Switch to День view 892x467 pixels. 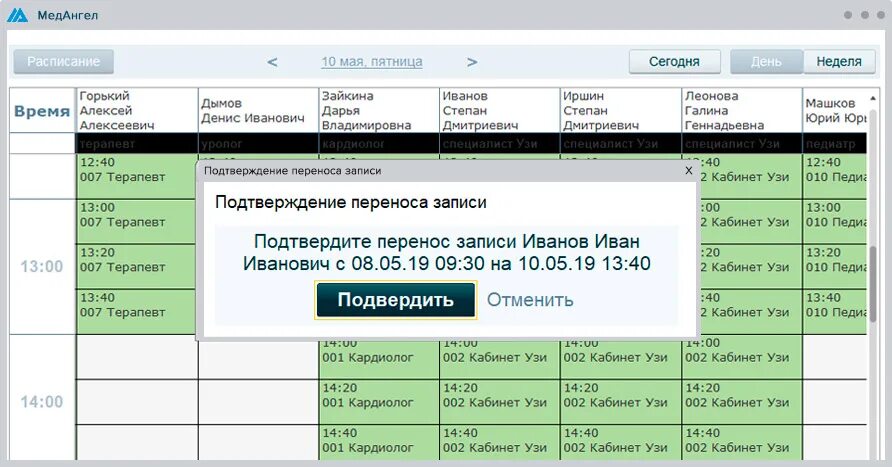(x=766, y=61)
